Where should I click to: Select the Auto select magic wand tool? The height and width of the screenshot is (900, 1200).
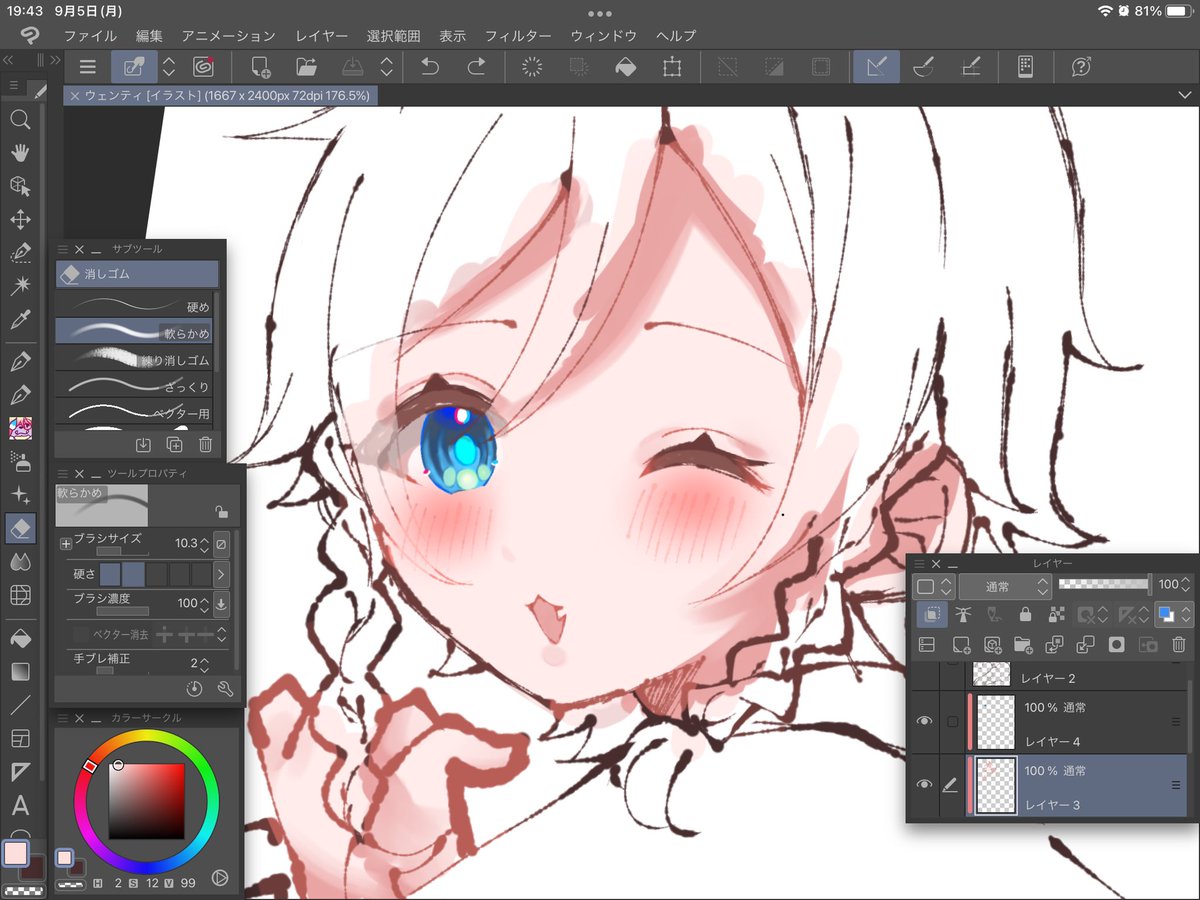(20, 286)
